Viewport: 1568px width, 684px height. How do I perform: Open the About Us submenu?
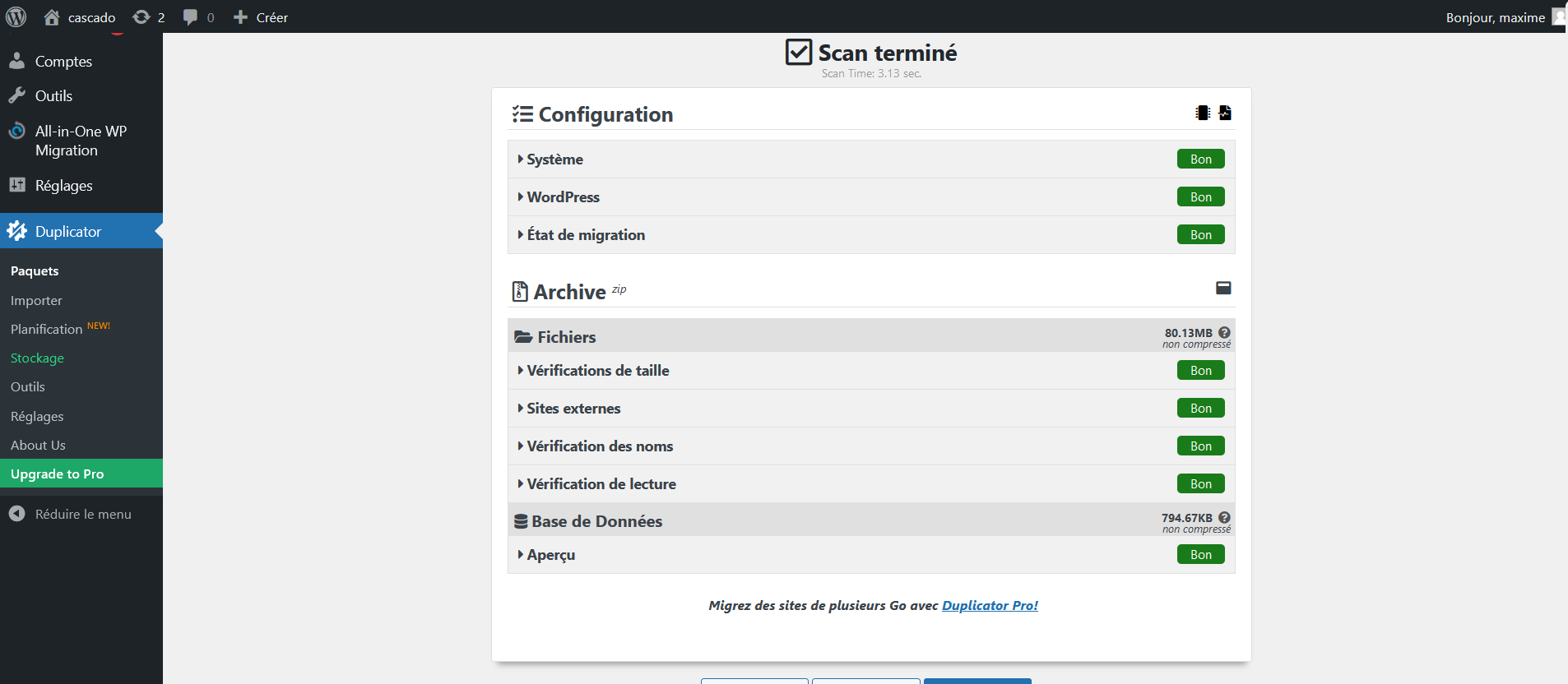click(38, 446)
